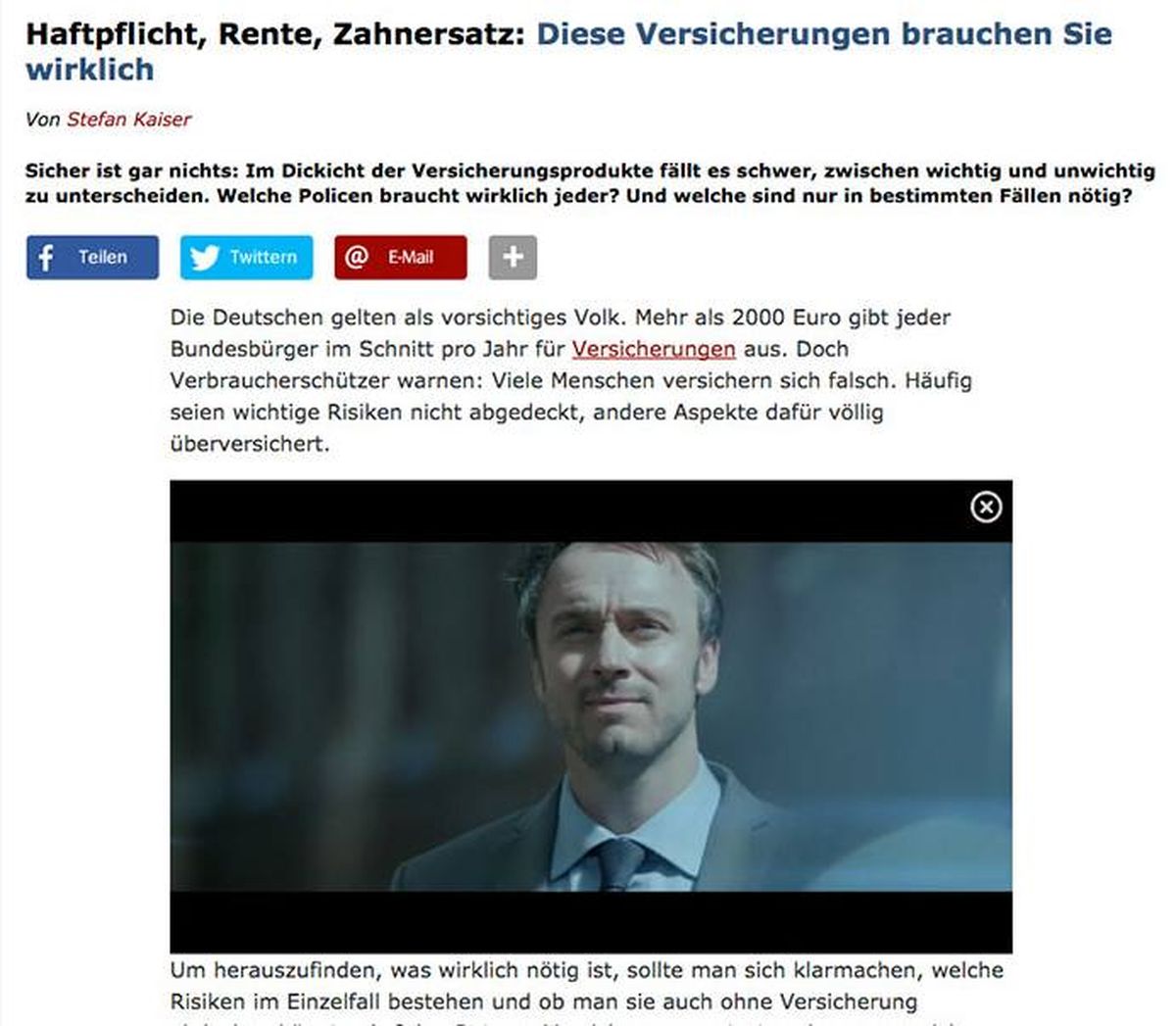Click the Twitter bird icon

pos(204,258)
